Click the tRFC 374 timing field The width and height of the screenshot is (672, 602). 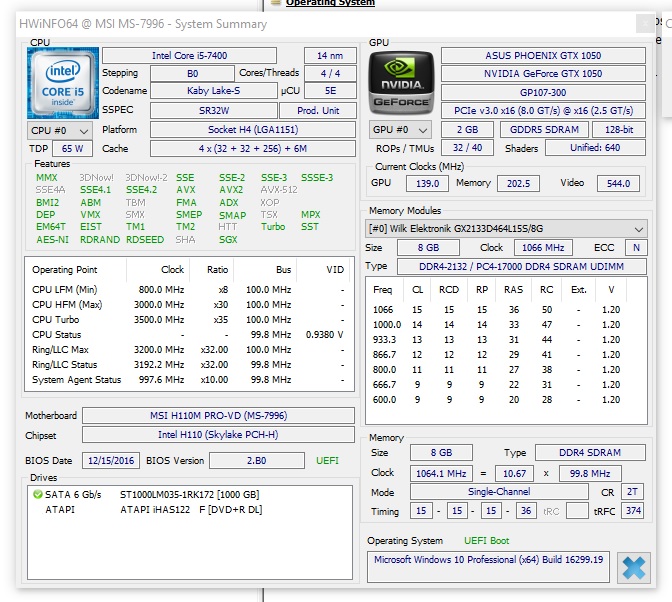(633, 511)
